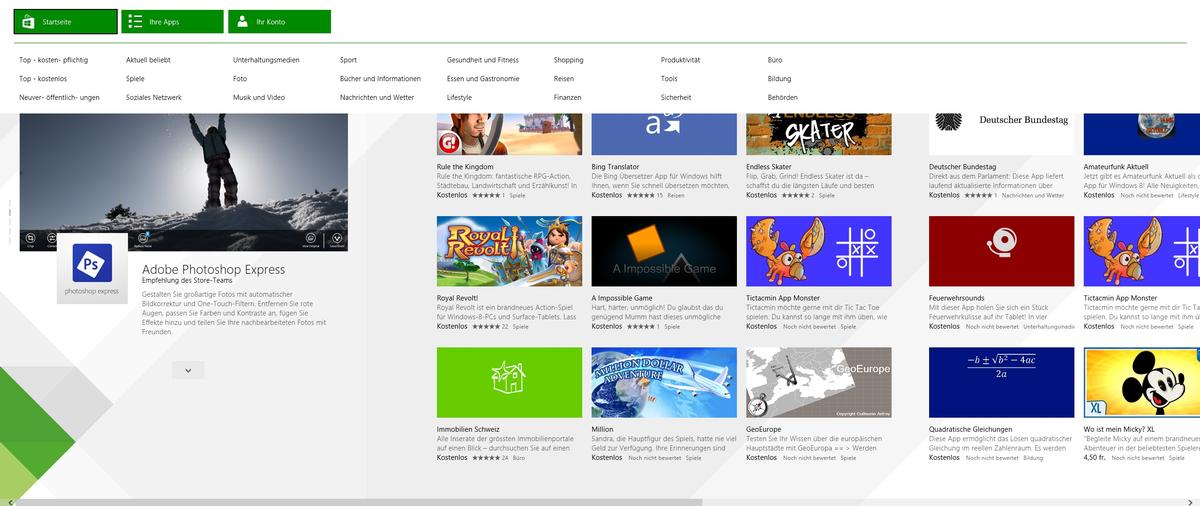Browse the Sport category
The image size is (1200, 506).
click(x=348, y=60)
